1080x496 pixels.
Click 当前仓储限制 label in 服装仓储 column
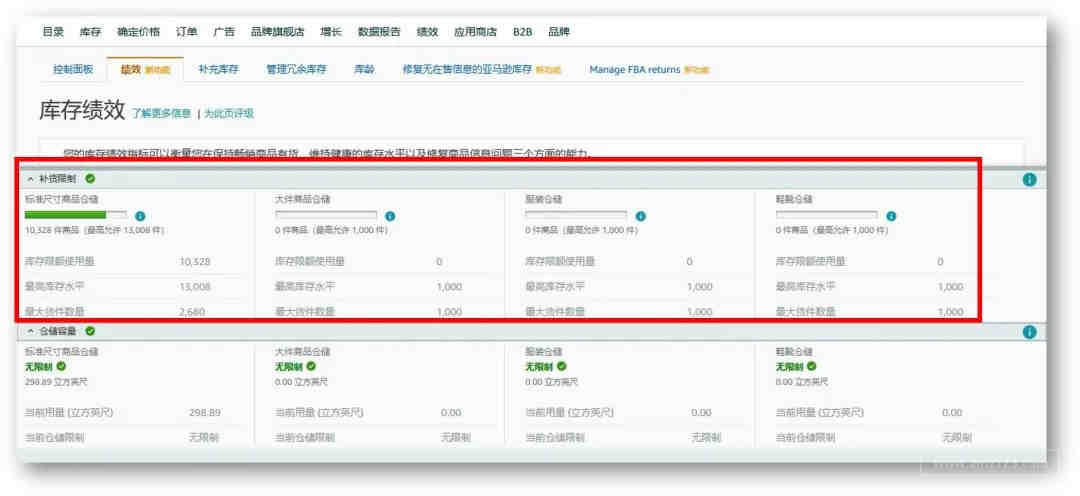(x=555, y=437)
